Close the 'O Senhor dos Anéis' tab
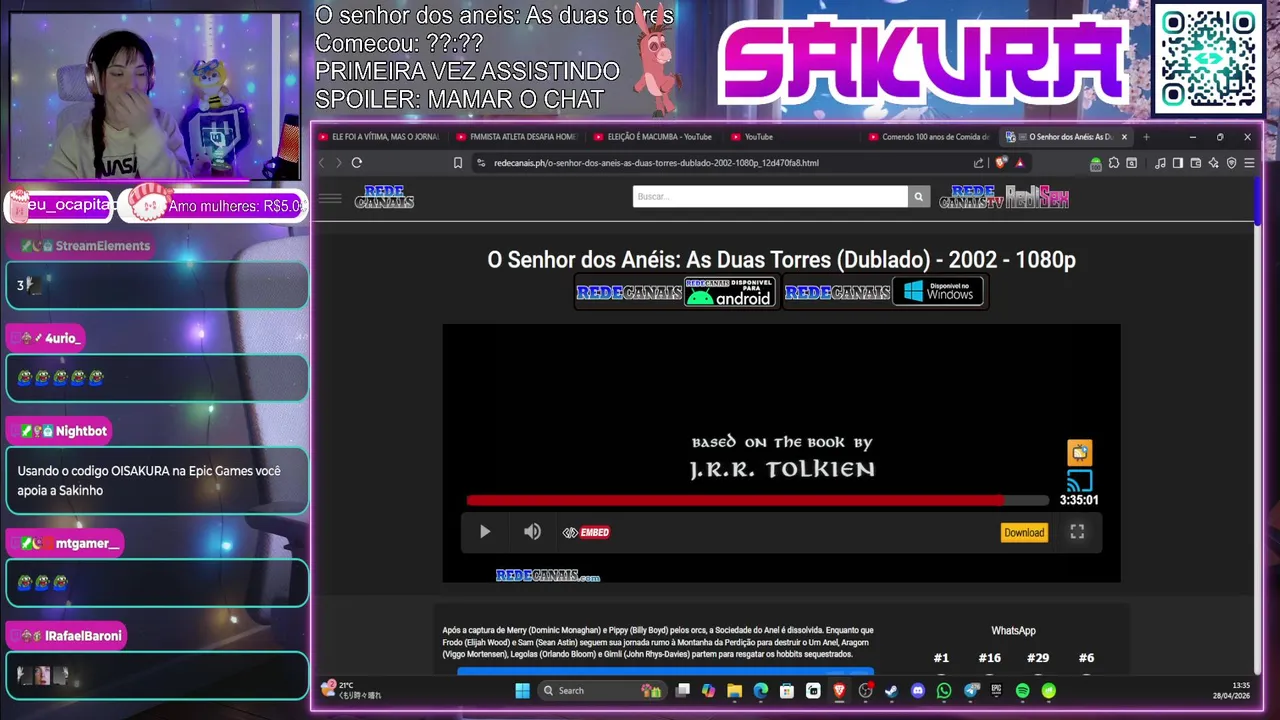This screenshot has height=720, width=1280. (1124, 137)
